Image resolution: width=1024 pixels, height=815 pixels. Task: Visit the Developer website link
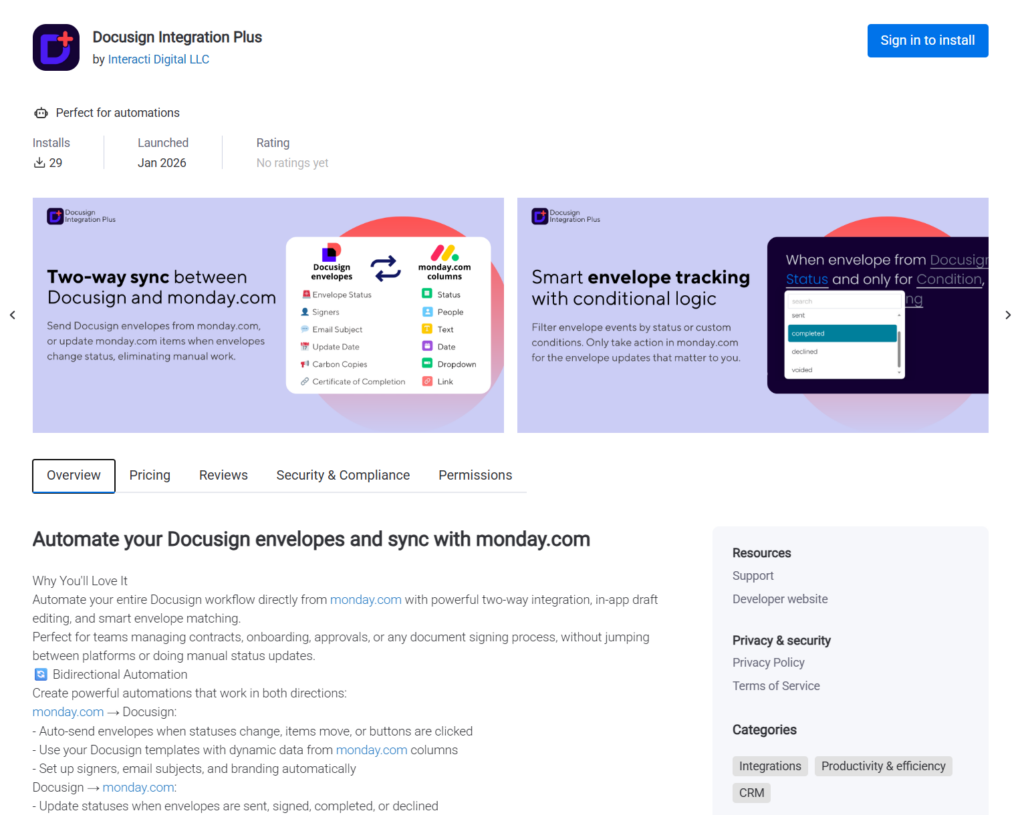(780, 599)
